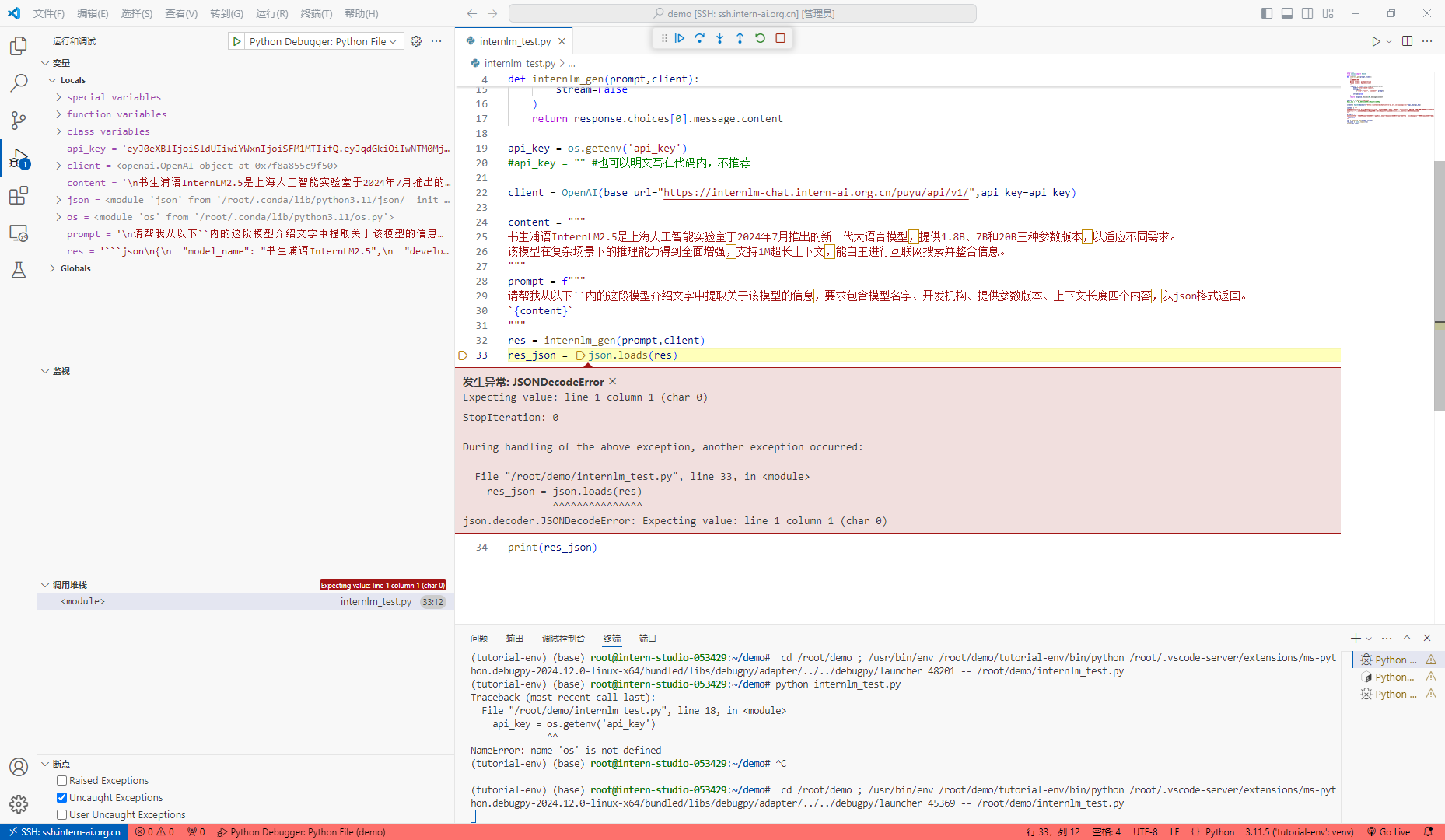Viewport: 1445px width, 840px height.
Task: Run Python file from editor title
Action: (x=1376, y=41)
